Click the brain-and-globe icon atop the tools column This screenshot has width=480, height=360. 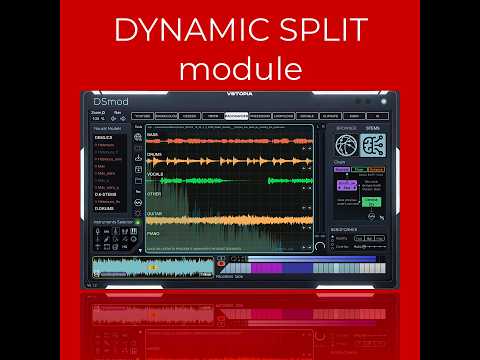point(138,137)
